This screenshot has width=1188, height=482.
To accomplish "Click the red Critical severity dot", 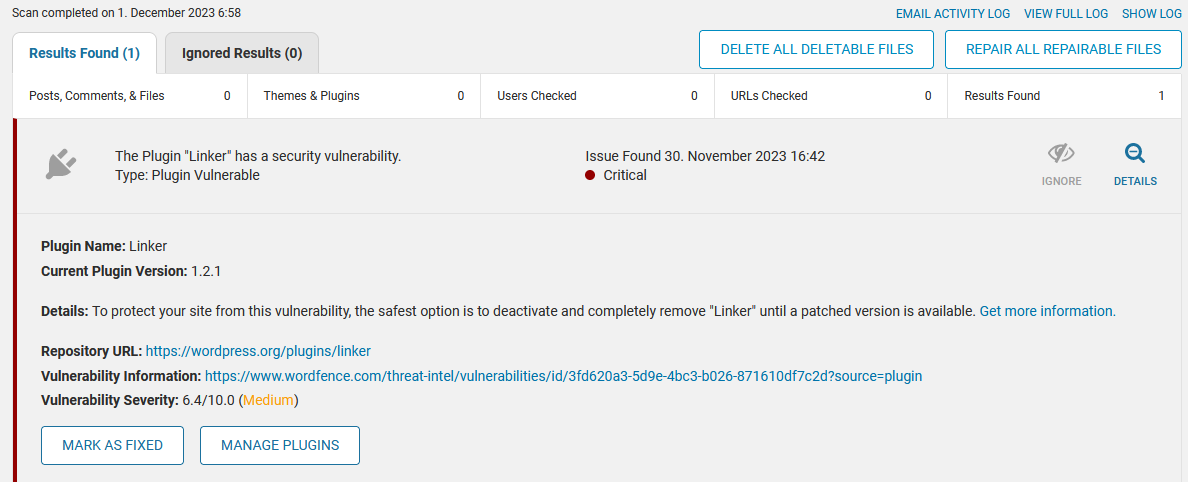I will [590, 176].
